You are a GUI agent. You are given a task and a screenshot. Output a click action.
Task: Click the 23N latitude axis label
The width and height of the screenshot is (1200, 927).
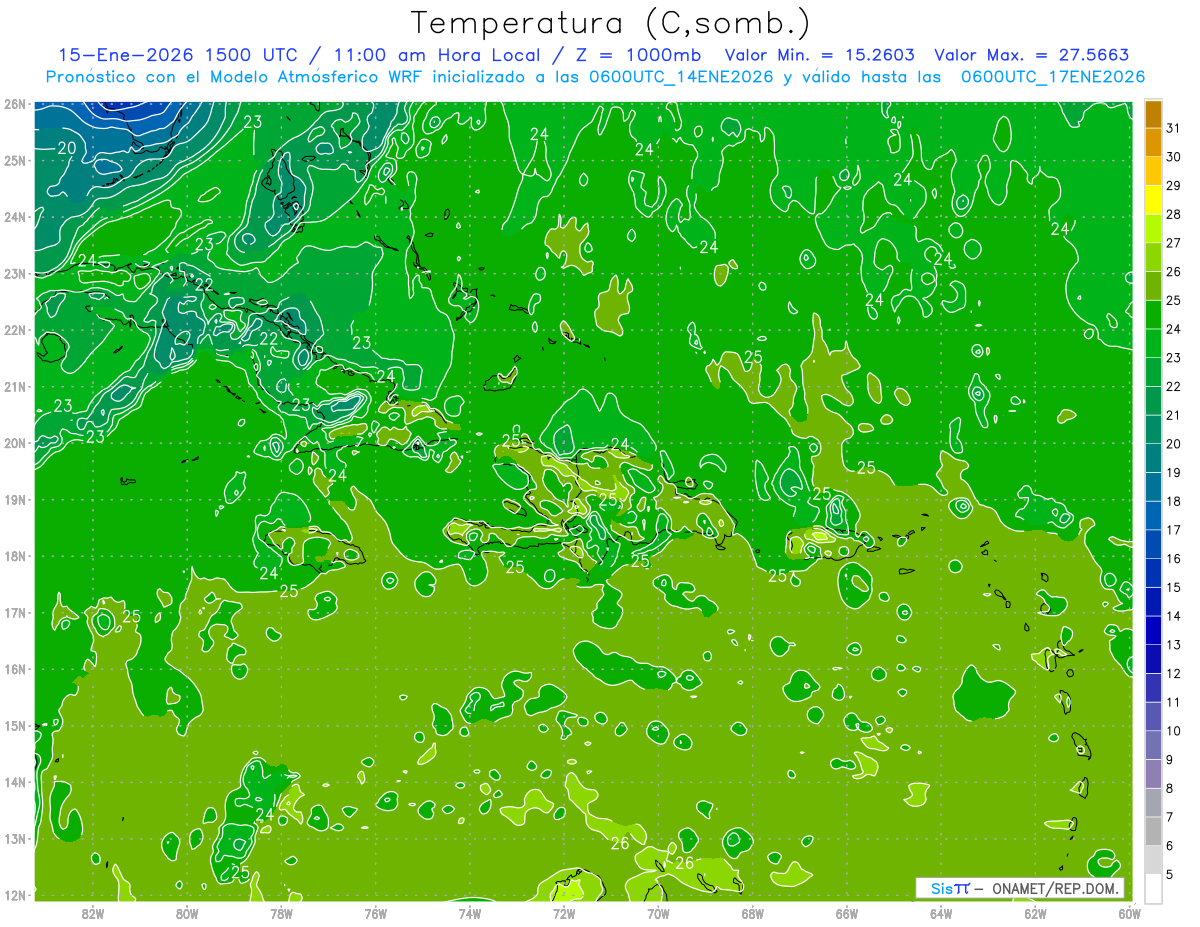click(14, 273)
